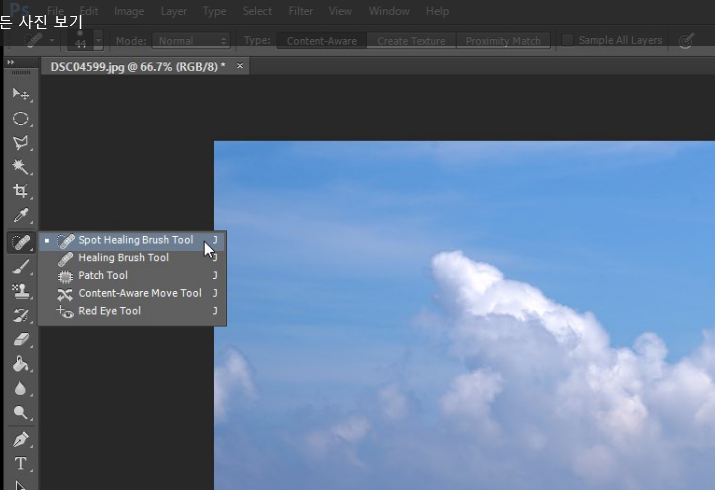Screen dimensions: 715x490
Task: Select the Magic Wand tool
Action: click(x=21, y=167)
